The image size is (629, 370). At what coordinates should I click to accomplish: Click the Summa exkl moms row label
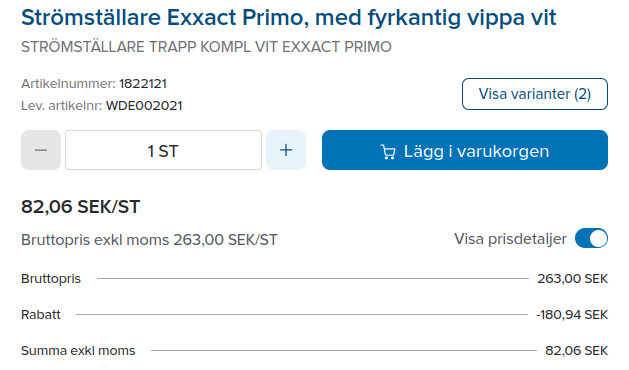coord(78,351)
